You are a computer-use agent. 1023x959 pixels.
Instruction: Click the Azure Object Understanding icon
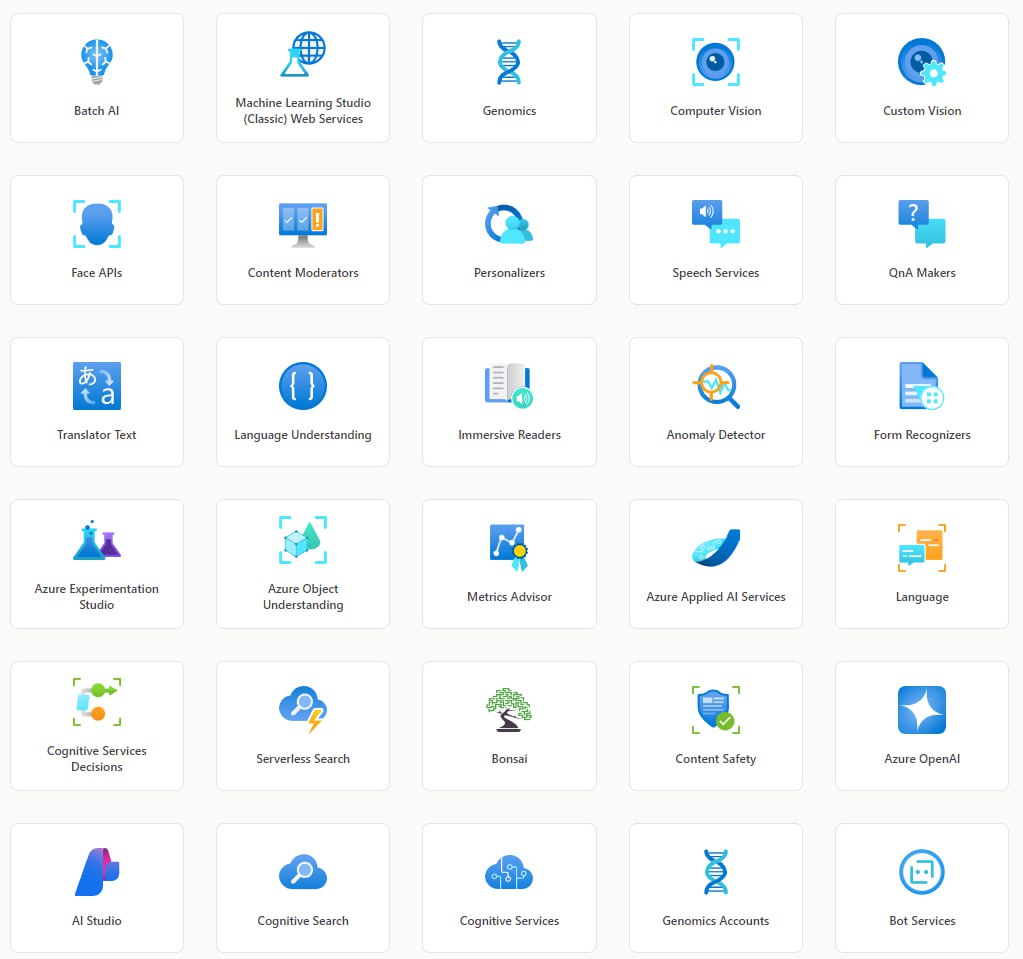[x=303, y=540]
